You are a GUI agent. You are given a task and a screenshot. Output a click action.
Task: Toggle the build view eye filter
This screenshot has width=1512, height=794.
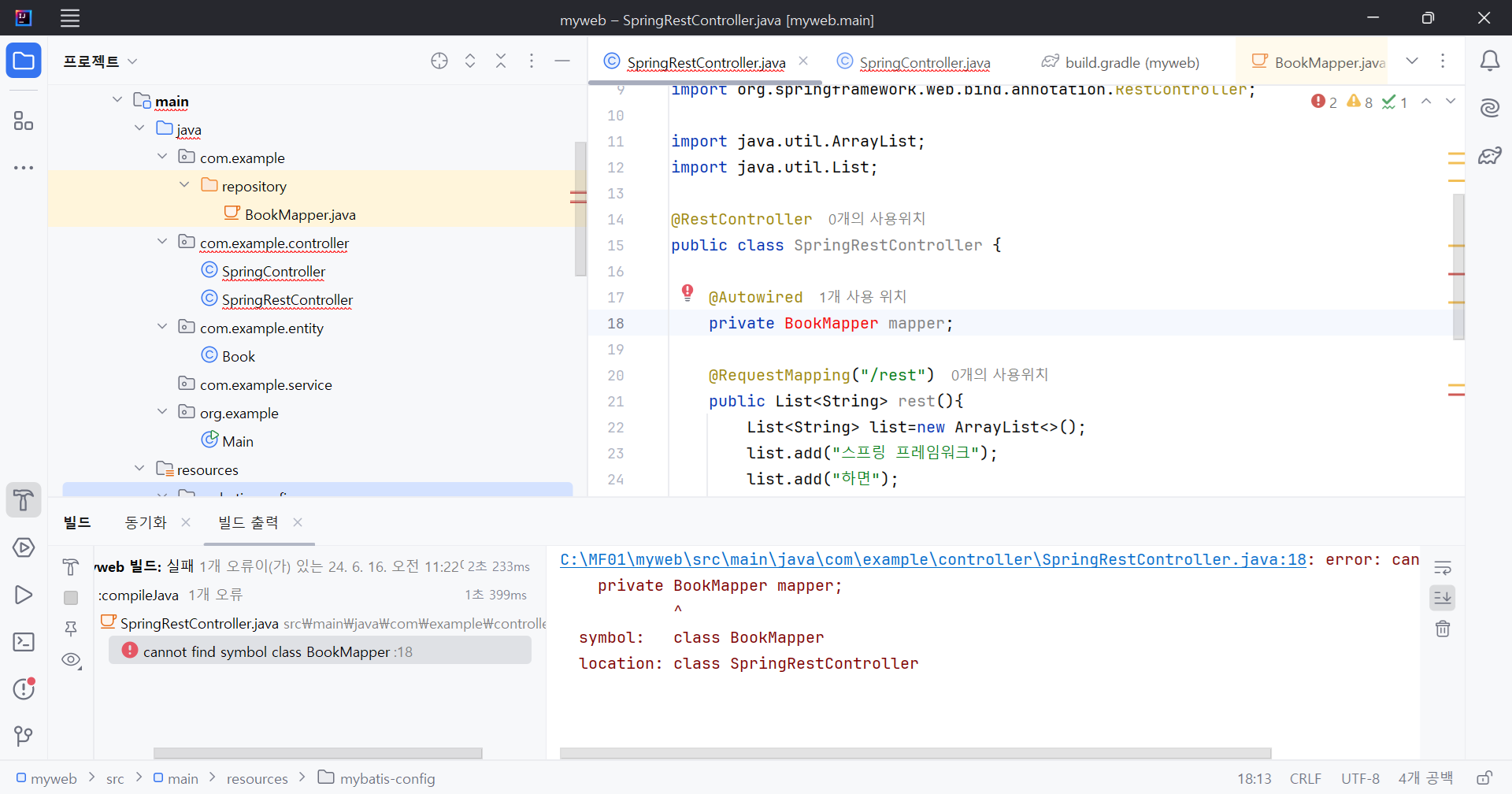[72, 660]
